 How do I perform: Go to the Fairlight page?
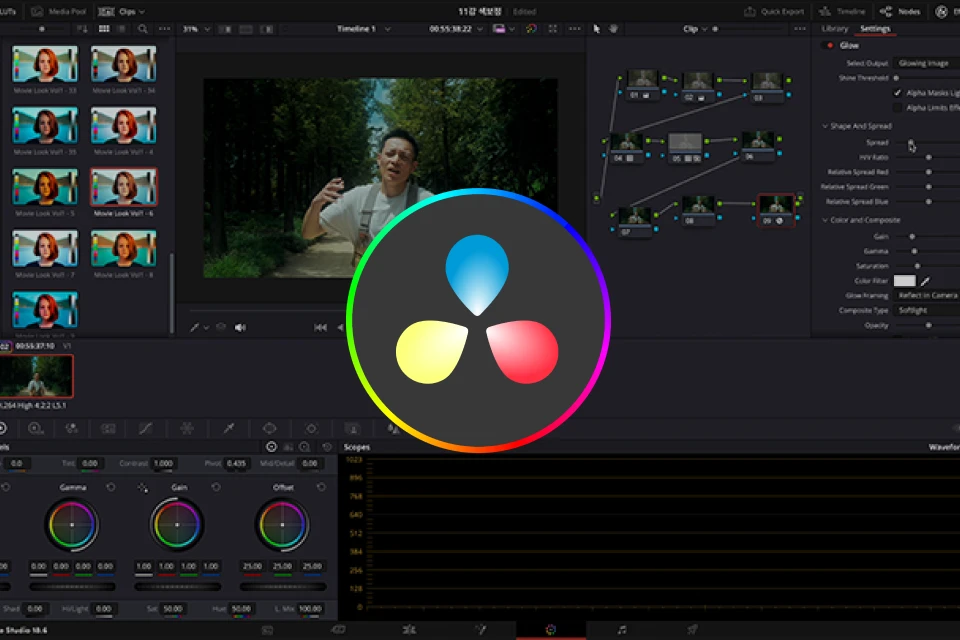click(x=622, y=630)
